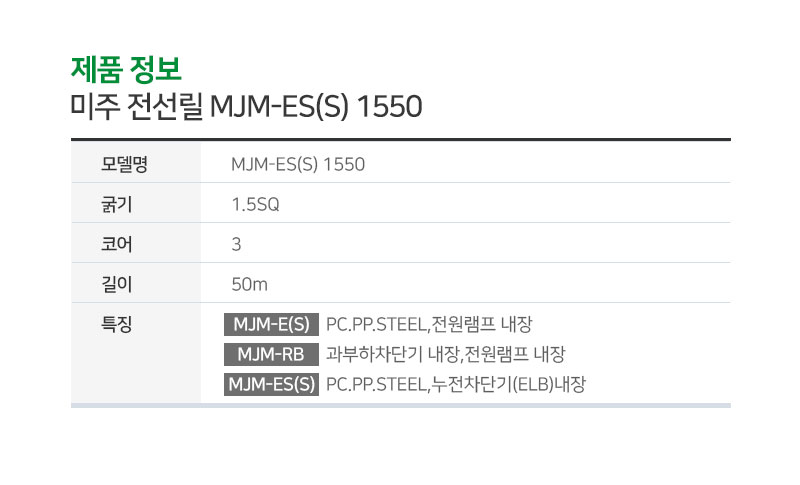Click the light blue bottom table border
Viewport: 800px width, 485px height.
pos(401,405)
